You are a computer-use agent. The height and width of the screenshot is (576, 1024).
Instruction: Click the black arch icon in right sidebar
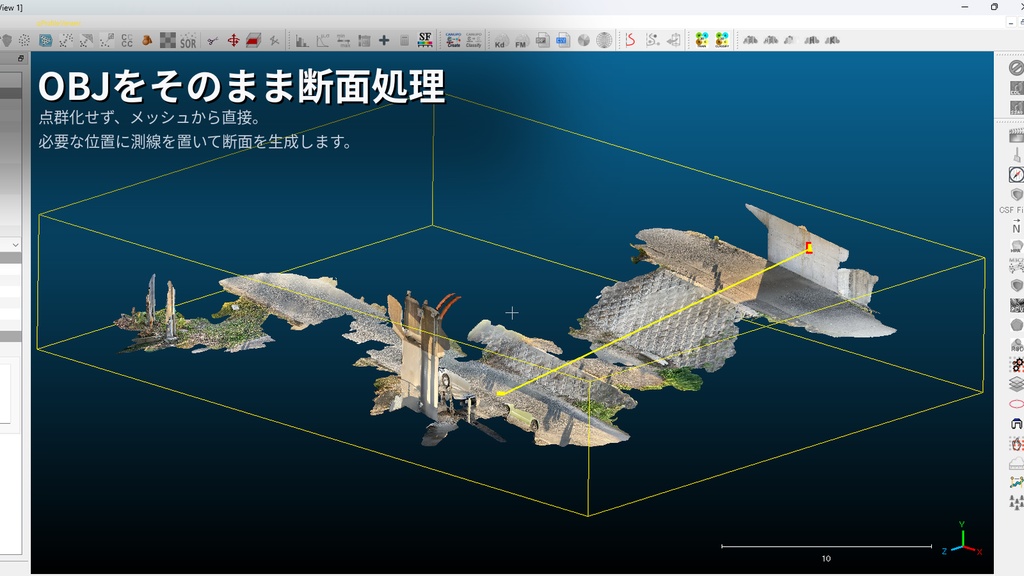[1016, 424]
